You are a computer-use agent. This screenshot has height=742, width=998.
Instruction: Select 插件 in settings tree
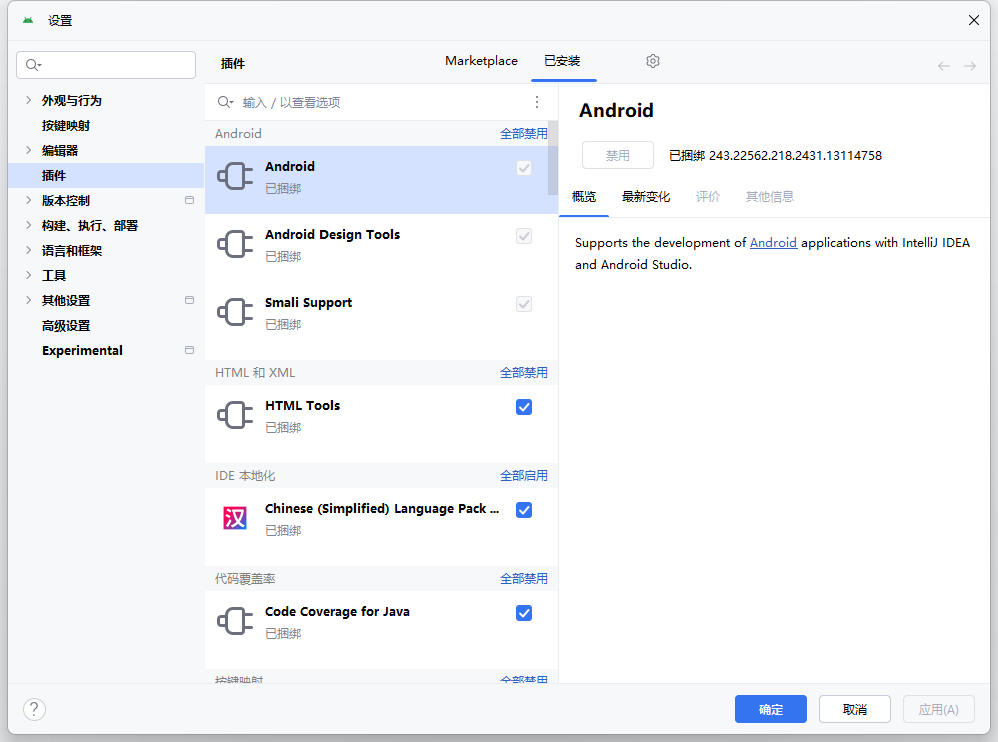pos(106,175)
